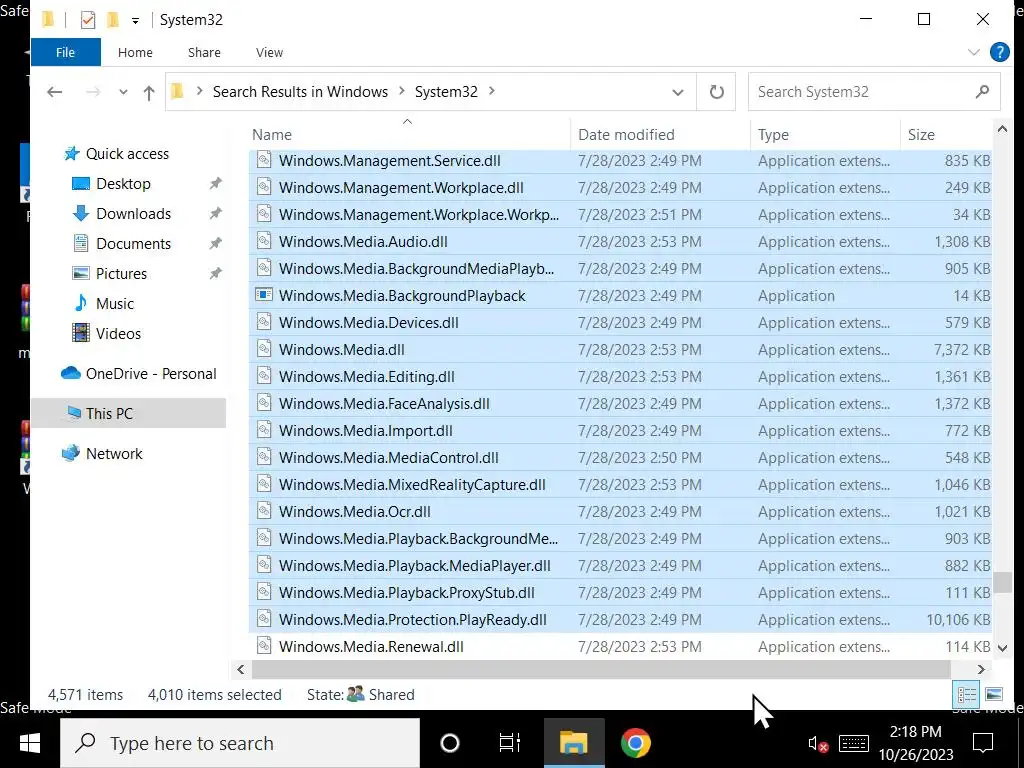Sort by the Type column header
Image resolution: width=1024 pixels, height=768 pixels.
825,135
